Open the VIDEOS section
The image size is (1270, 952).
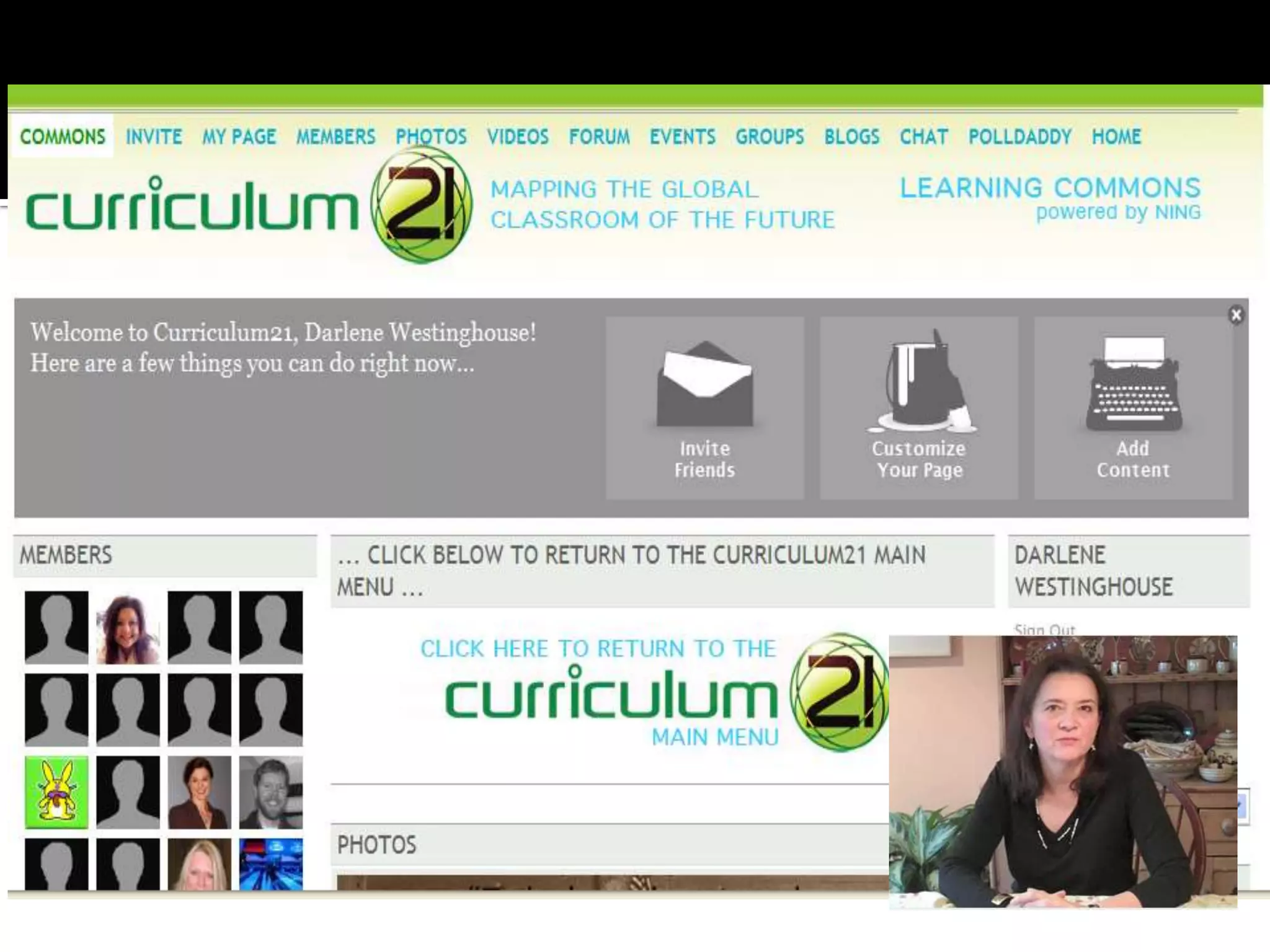pos(518,136)
